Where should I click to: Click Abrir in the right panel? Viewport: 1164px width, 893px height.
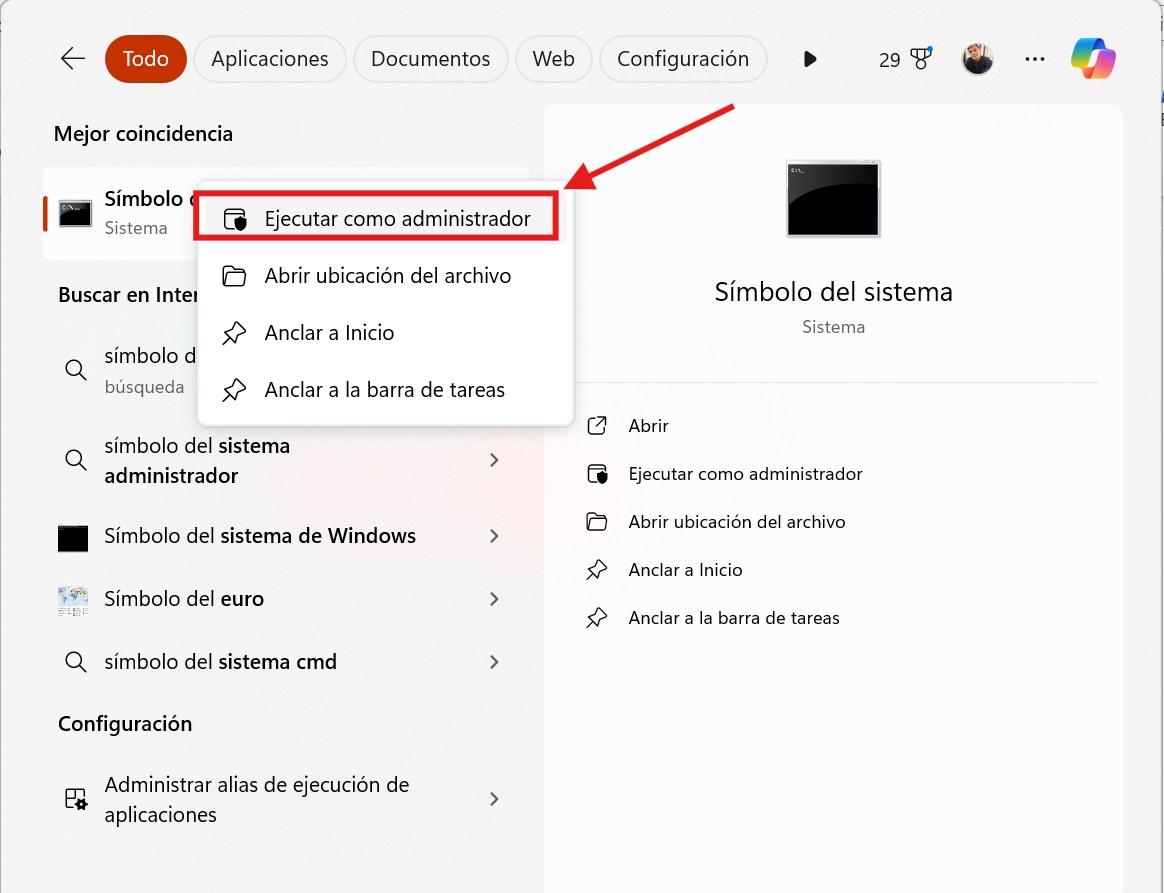[648, 425]
